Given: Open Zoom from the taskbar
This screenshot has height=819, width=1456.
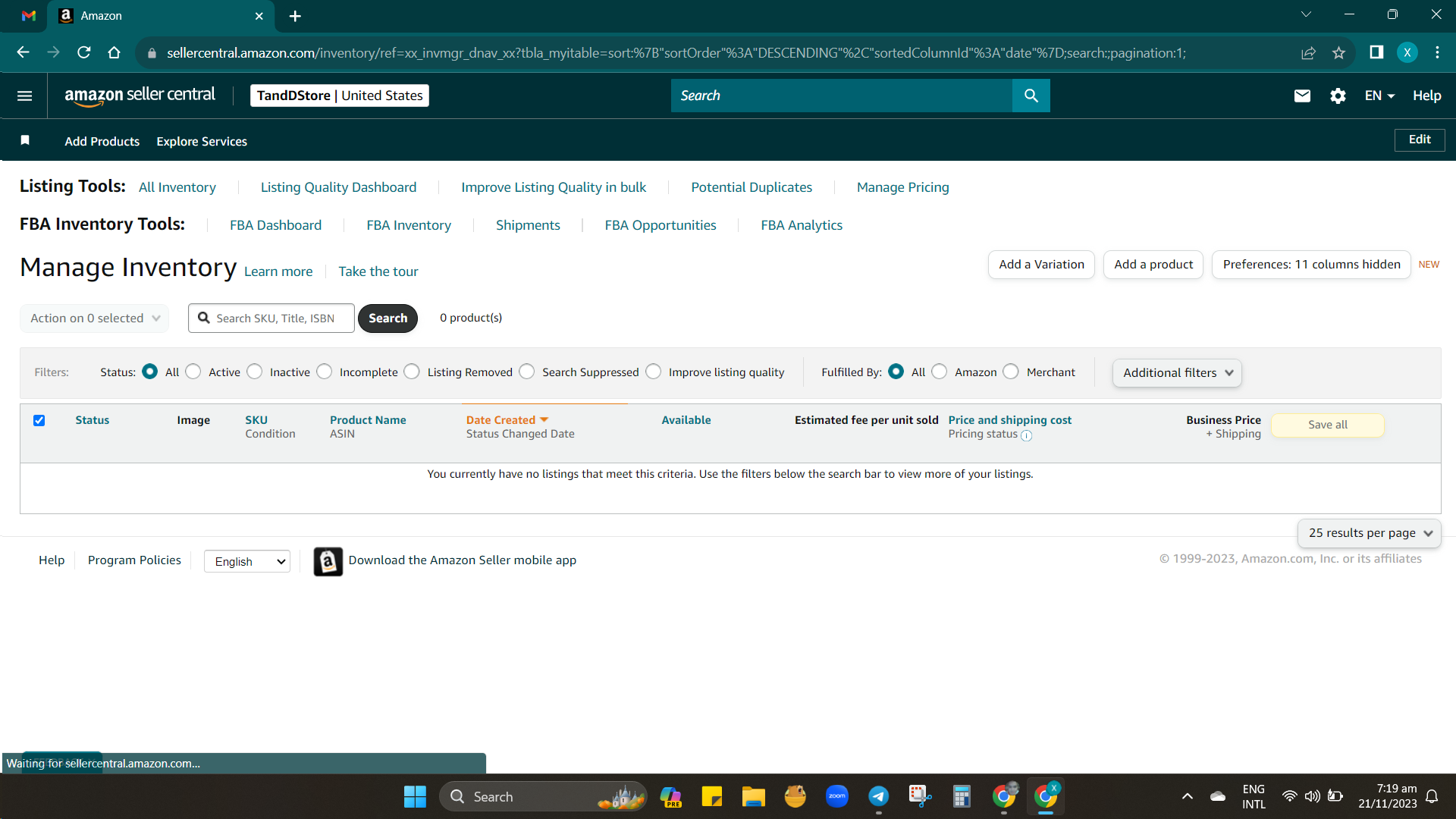Looking at the screenshot, I should [836, 796].
